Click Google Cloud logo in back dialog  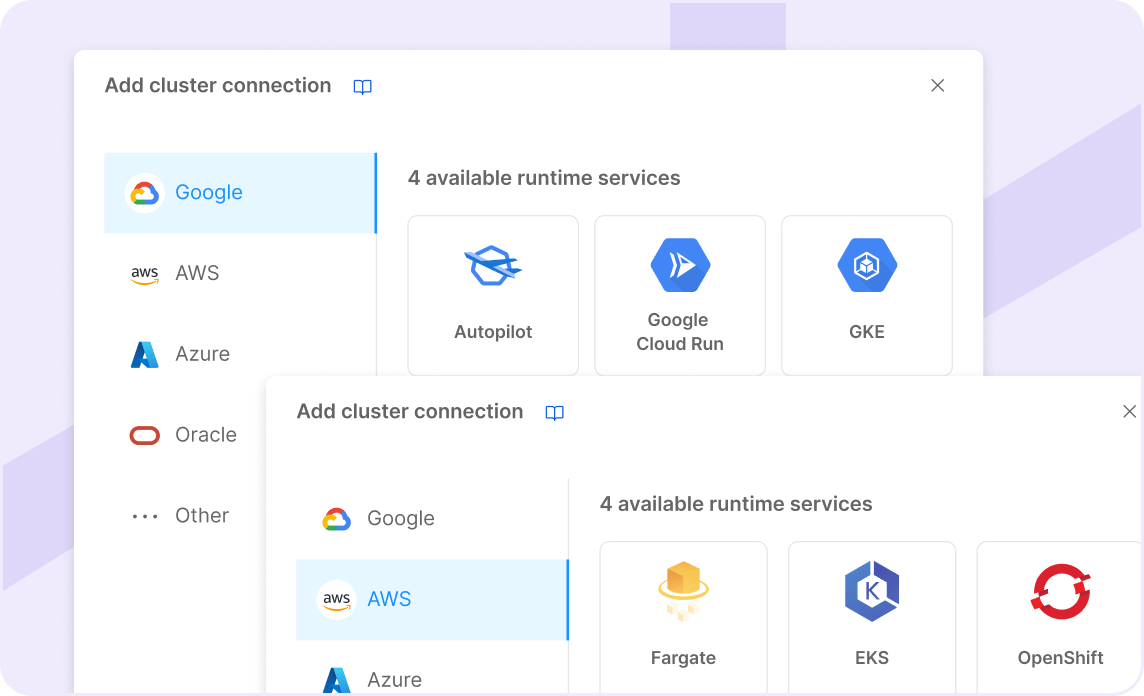144,193
